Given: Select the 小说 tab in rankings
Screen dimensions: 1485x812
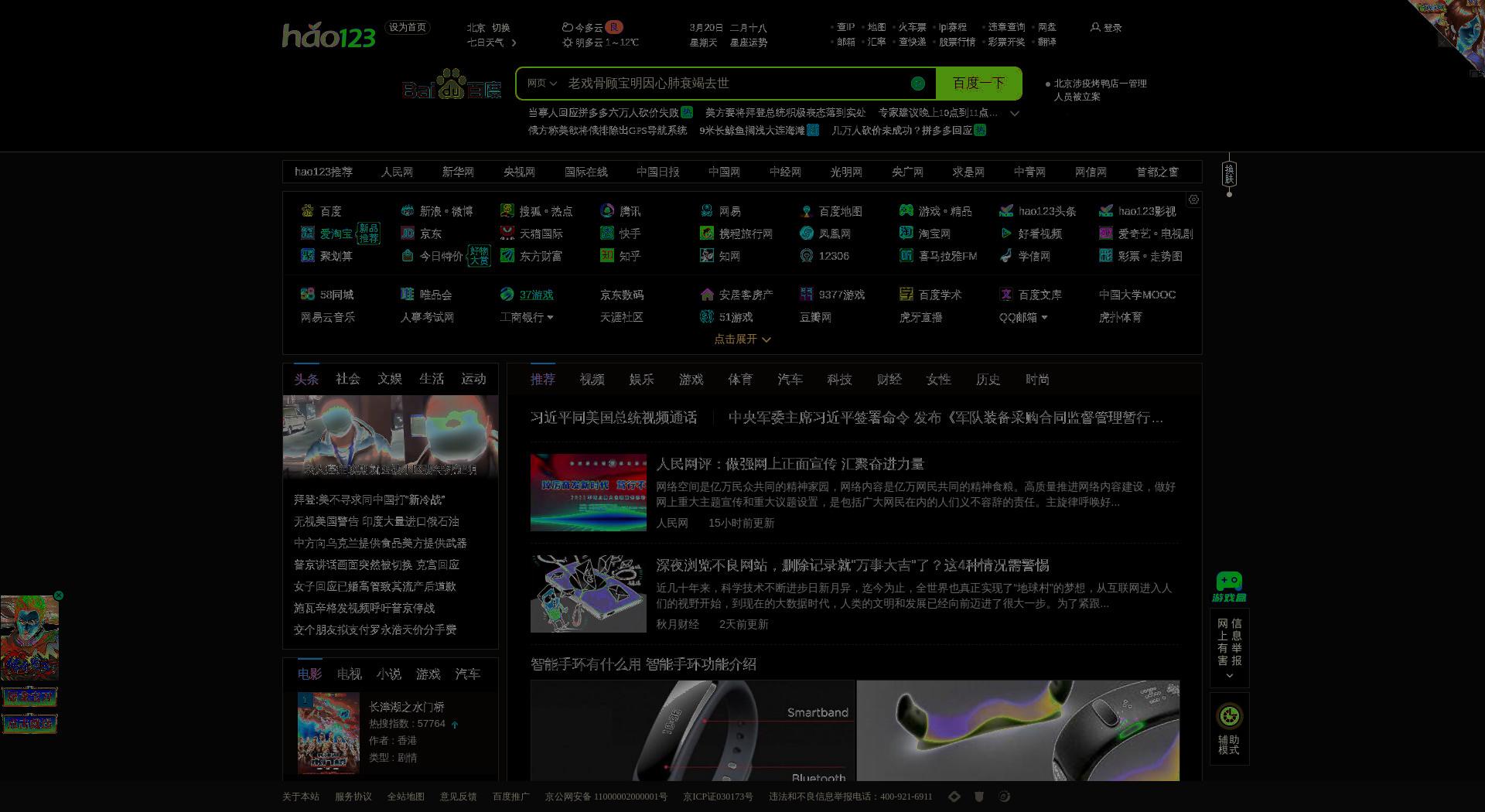Looking at the screenshot, I should click(x=389, y=674).
